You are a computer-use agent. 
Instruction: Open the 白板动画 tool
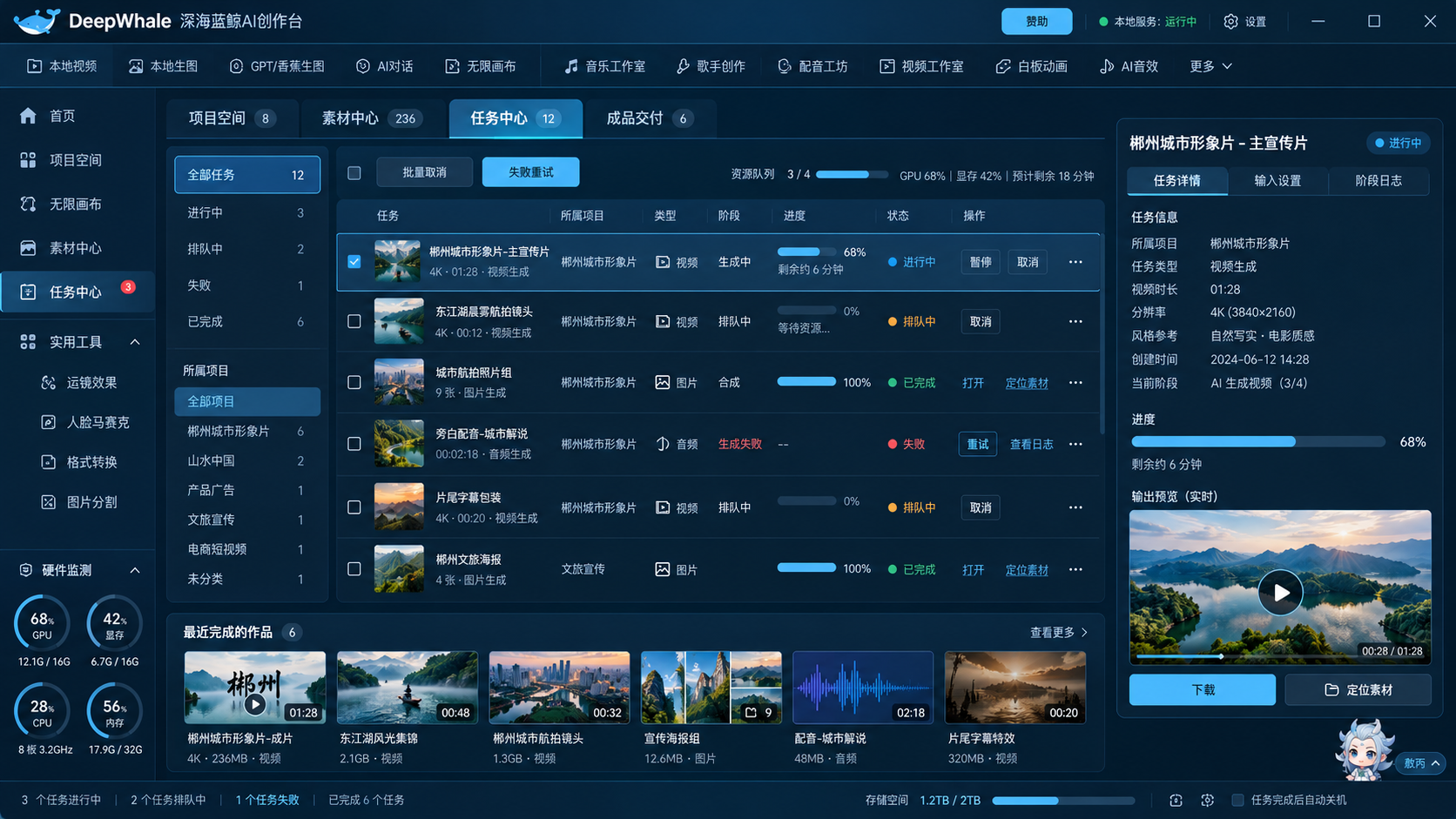tap(1032, 66)
